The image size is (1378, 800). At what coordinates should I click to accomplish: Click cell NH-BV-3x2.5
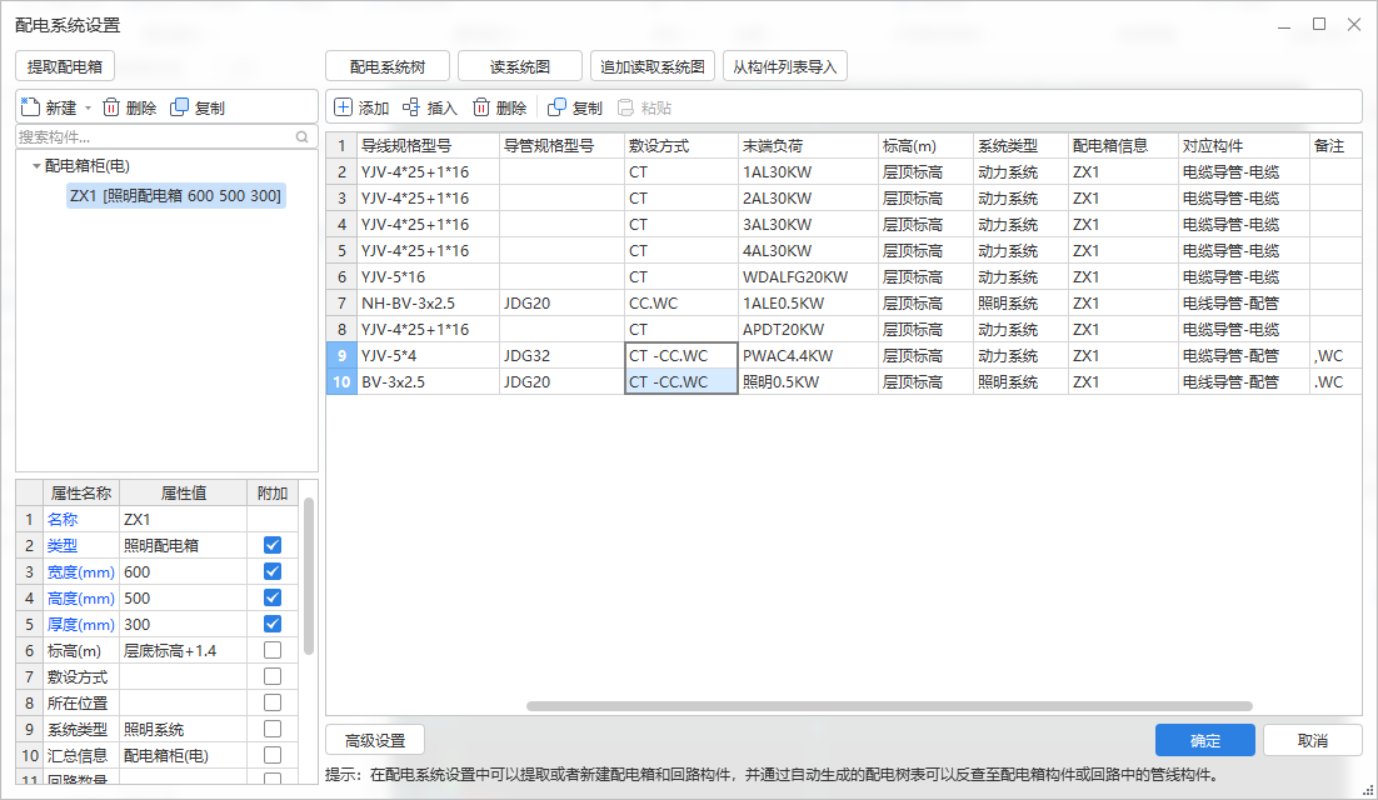[x=428, y=303]
